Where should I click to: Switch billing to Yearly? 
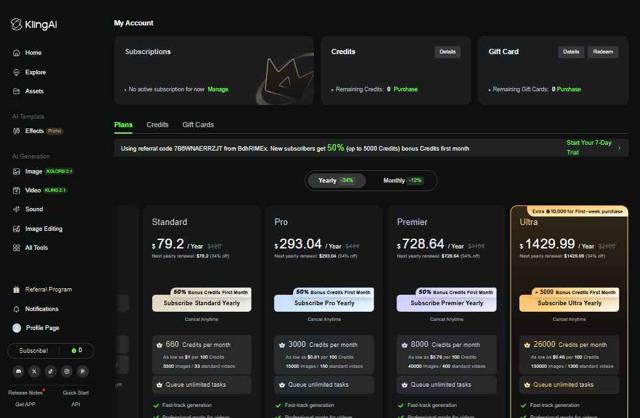(337, 180)
